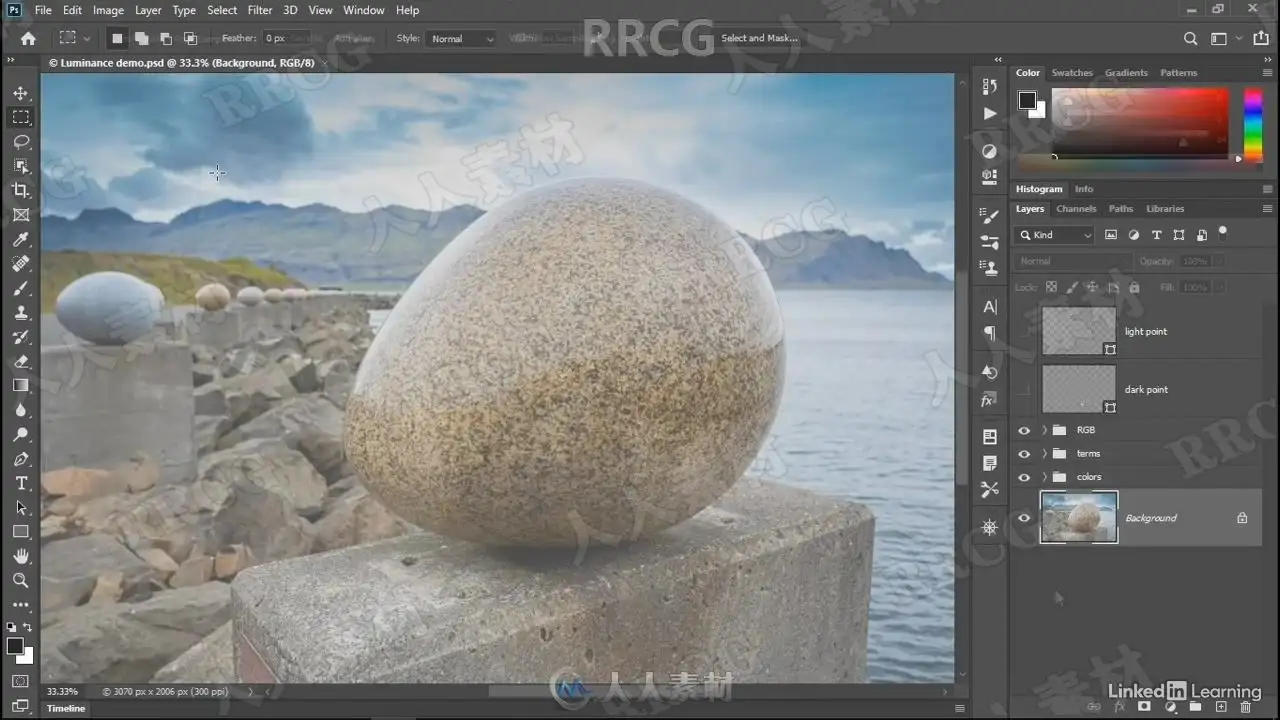
Task: Toggle visibility of RGB group
Action: click(x=1024, y=430)
